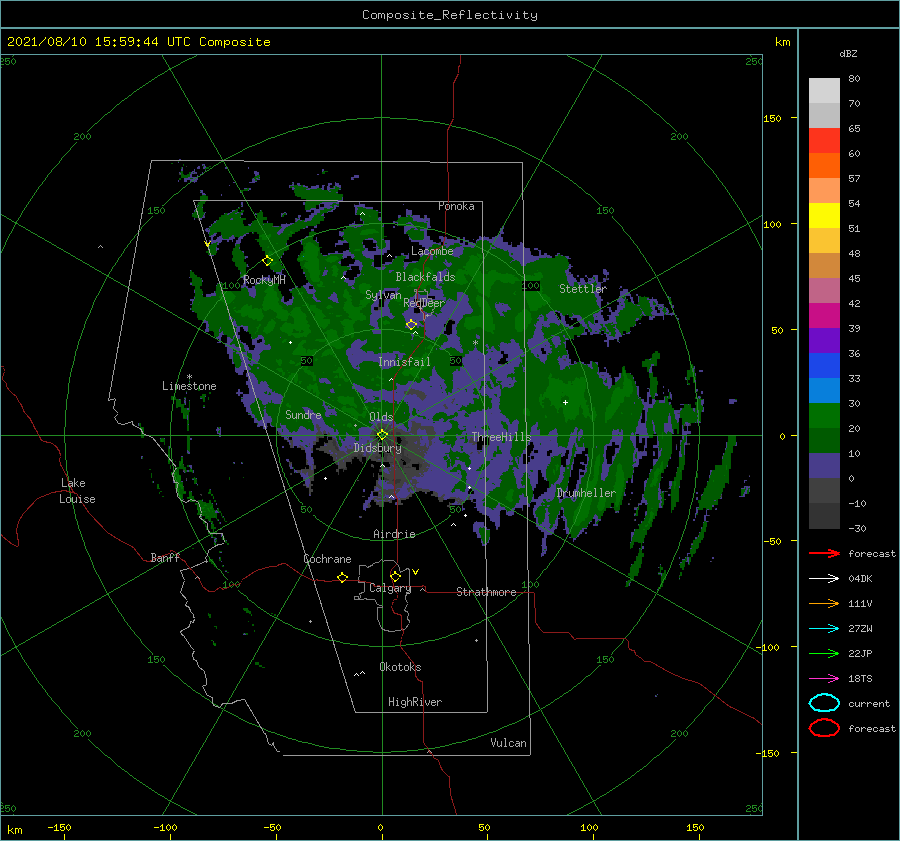Click the 'Stettler' city label

(x=583, y=289)
